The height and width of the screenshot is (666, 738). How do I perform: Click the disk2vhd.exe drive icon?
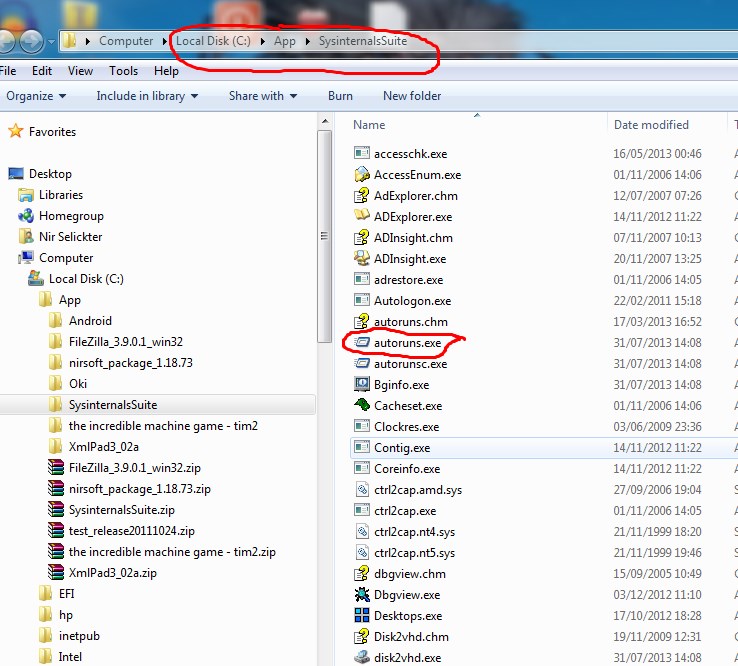[361, 657]
